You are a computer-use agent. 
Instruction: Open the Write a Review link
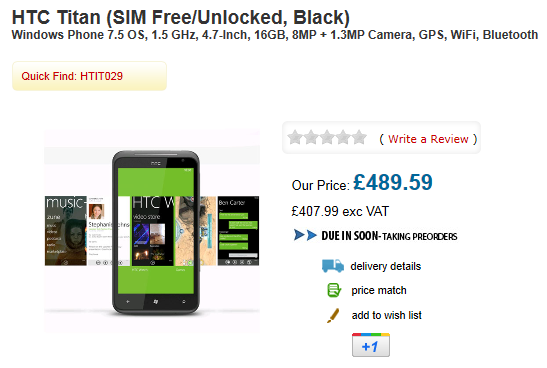428,139
